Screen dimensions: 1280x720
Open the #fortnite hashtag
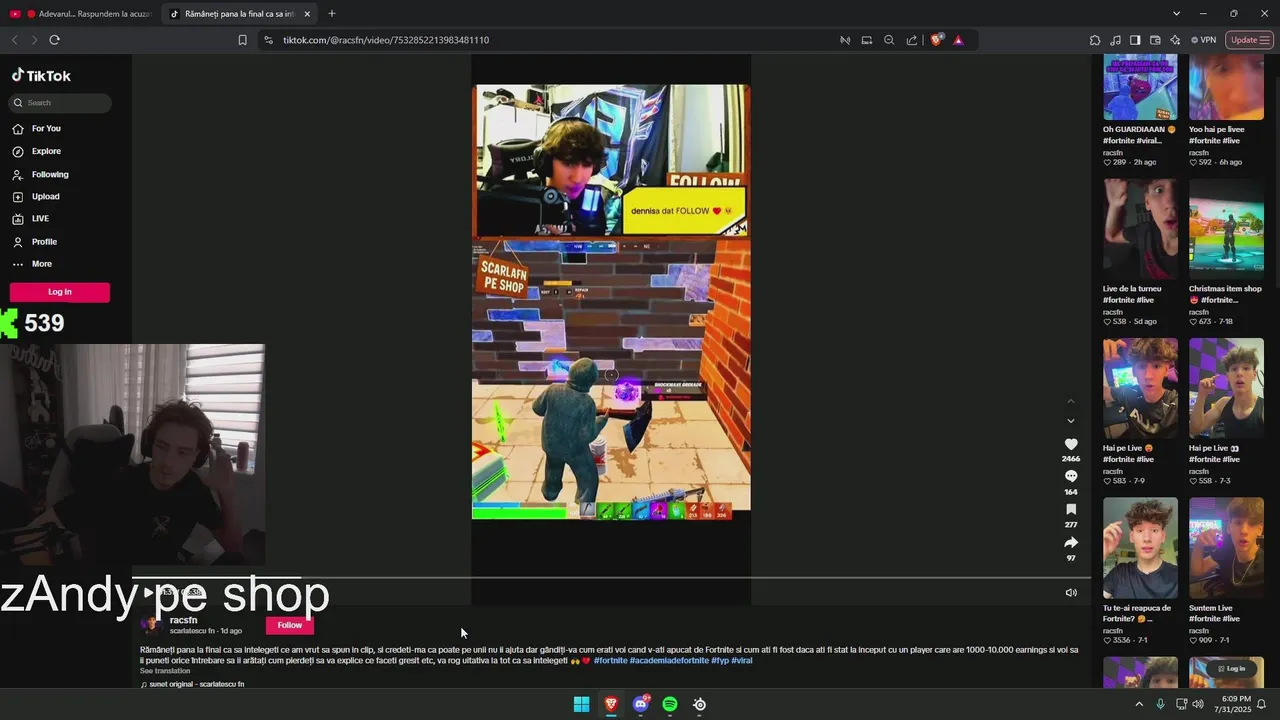tap(610, 661)
